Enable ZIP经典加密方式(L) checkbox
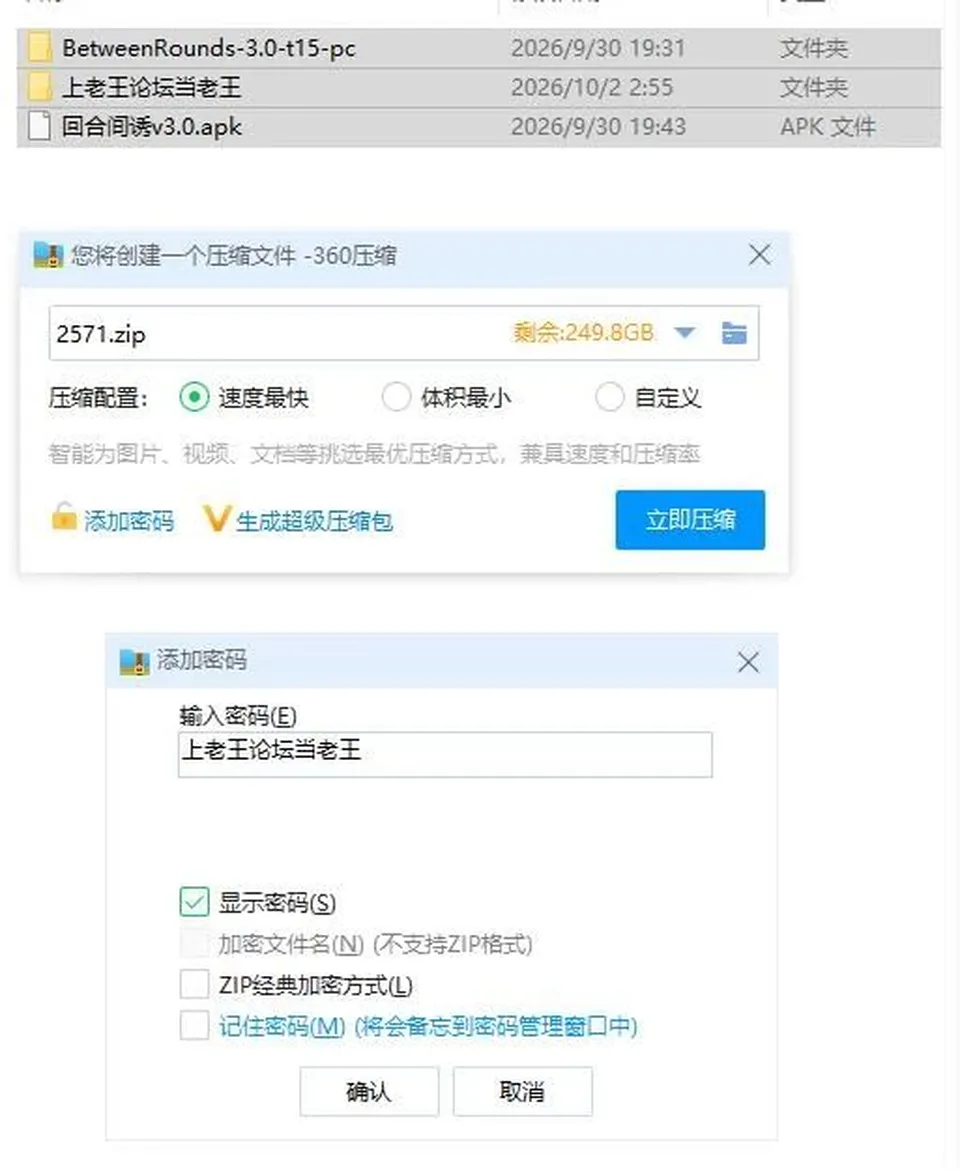 [194, 984]
